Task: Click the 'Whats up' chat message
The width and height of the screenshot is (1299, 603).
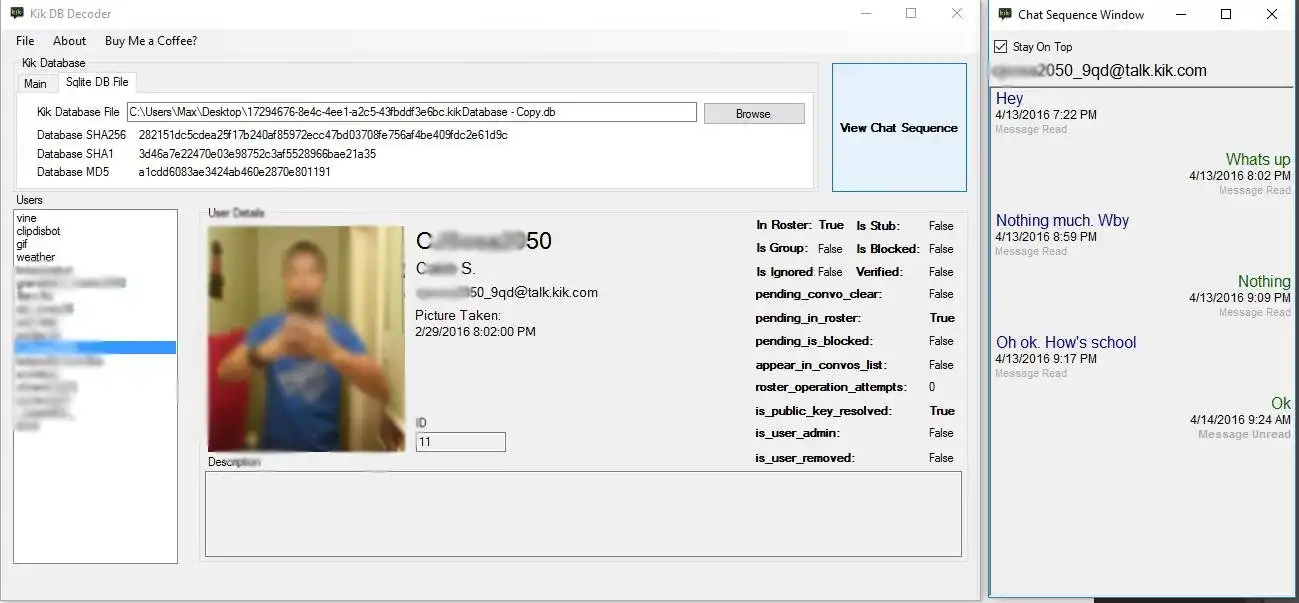Action: click(1258, 160)
